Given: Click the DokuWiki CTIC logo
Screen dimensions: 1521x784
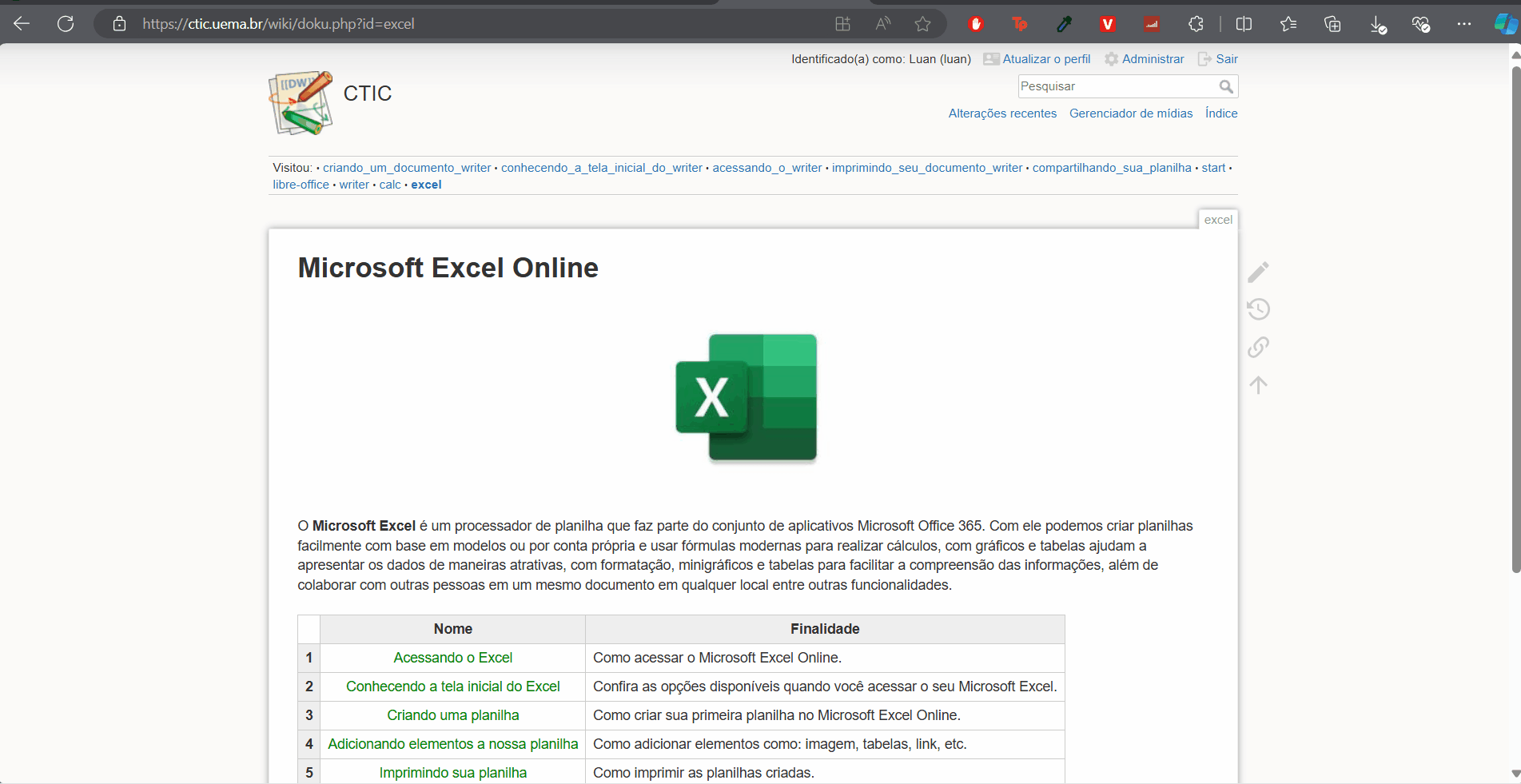Looking at the screenshot, I should point(301,102).
